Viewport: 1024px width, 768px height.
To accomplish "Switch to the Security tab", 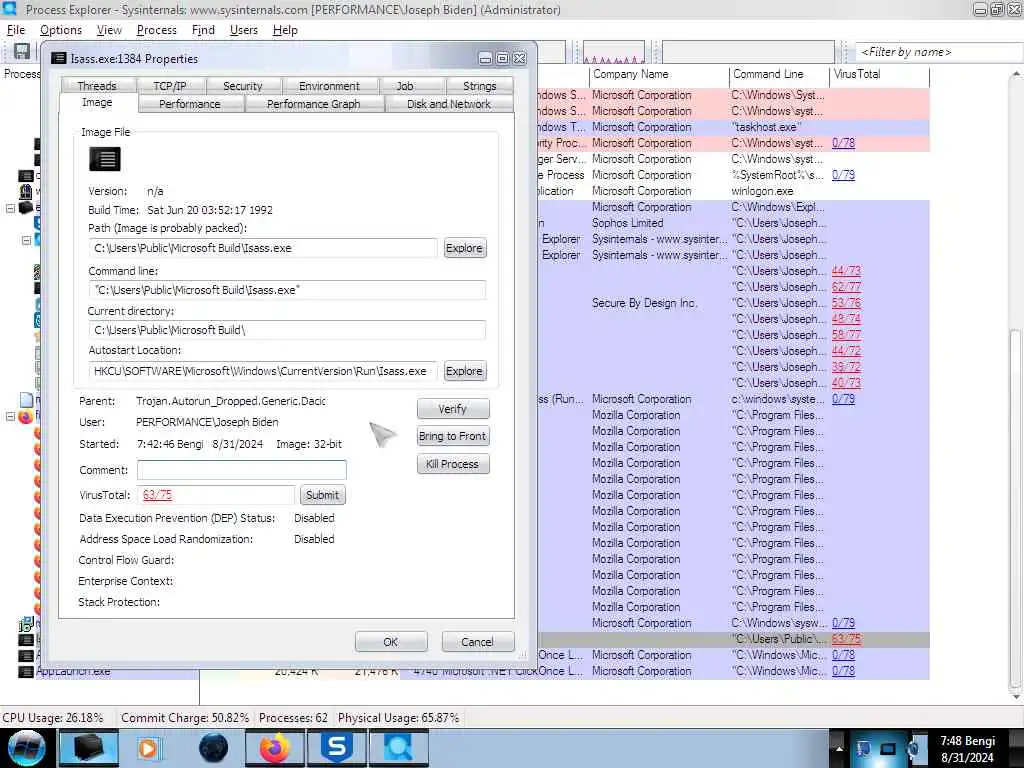I will [243, 86].
